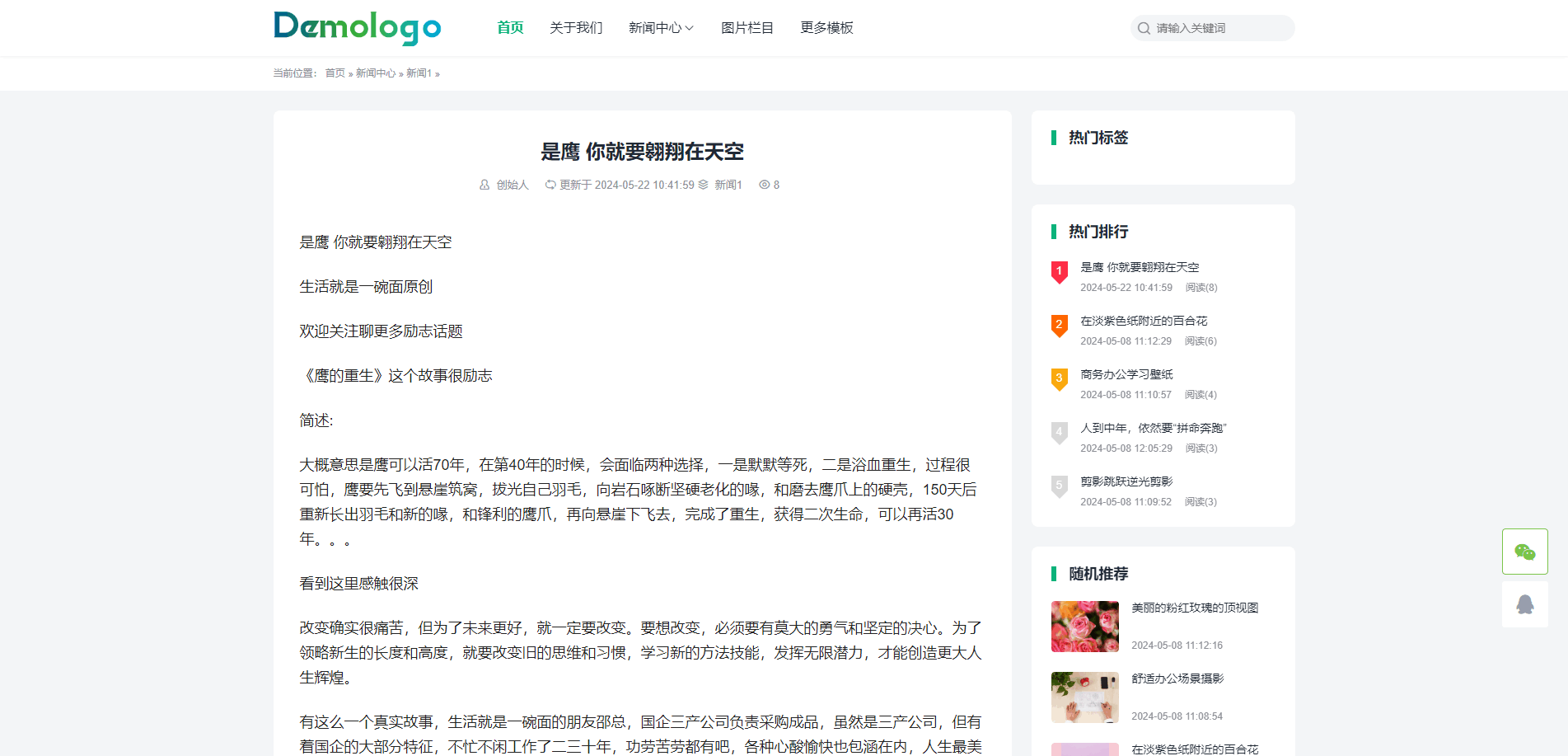The width and height of the screenshot is (1568, 756).
Task: Click the red rank 1 badge
Action: [1060, 271]
